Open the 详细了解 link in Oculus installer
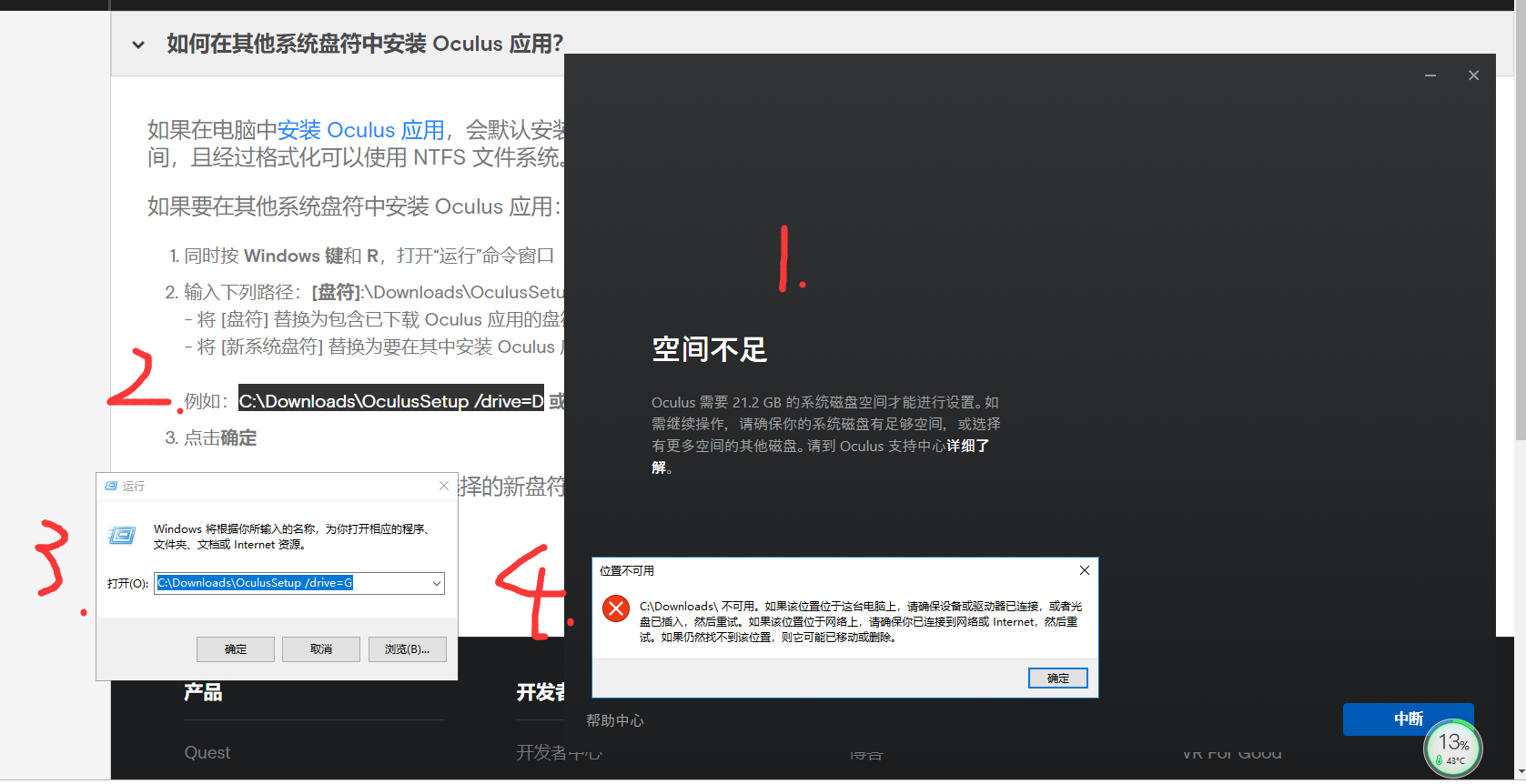The image size is (1526, 784). tap(968, 446)
